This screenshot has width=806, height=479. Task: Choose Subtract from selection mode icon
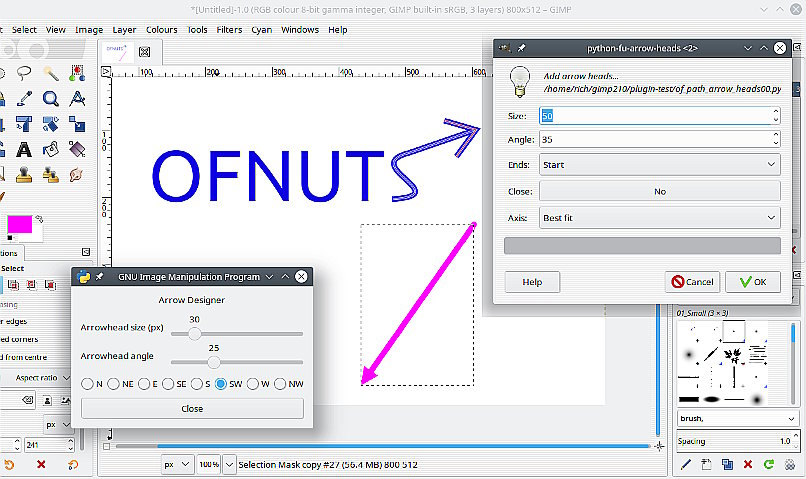pos(32,284)
